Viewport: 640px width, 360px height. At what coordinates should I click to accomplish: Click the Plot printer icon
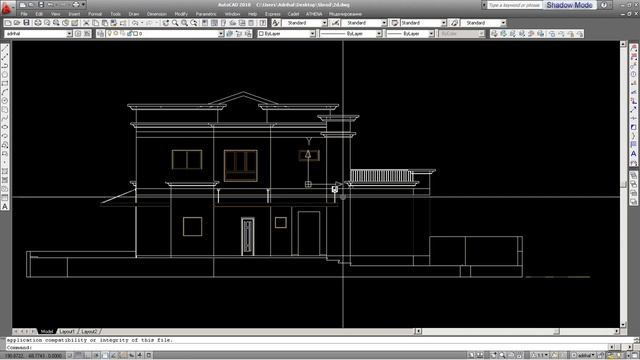38,23
